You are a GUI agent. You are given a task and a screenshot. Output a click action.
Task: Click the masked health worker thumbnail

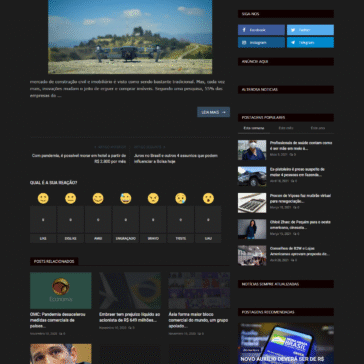[252, 150]
